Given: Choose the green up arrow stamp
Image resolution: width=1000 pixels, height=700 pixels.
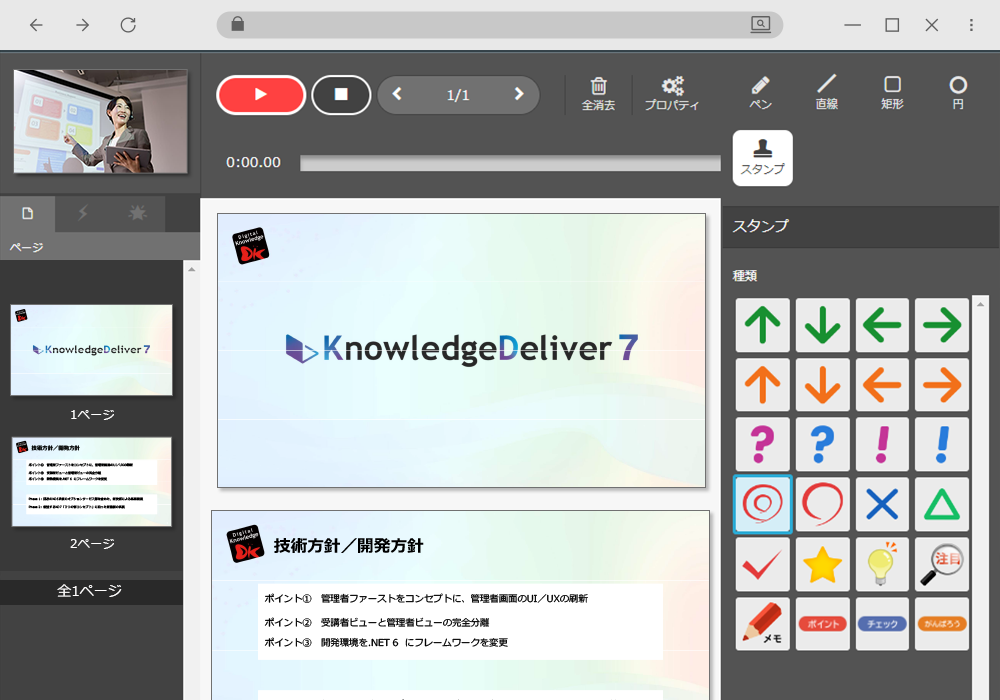Looking at the screenshot, I should pyautogui.click(x=763, y=325).
